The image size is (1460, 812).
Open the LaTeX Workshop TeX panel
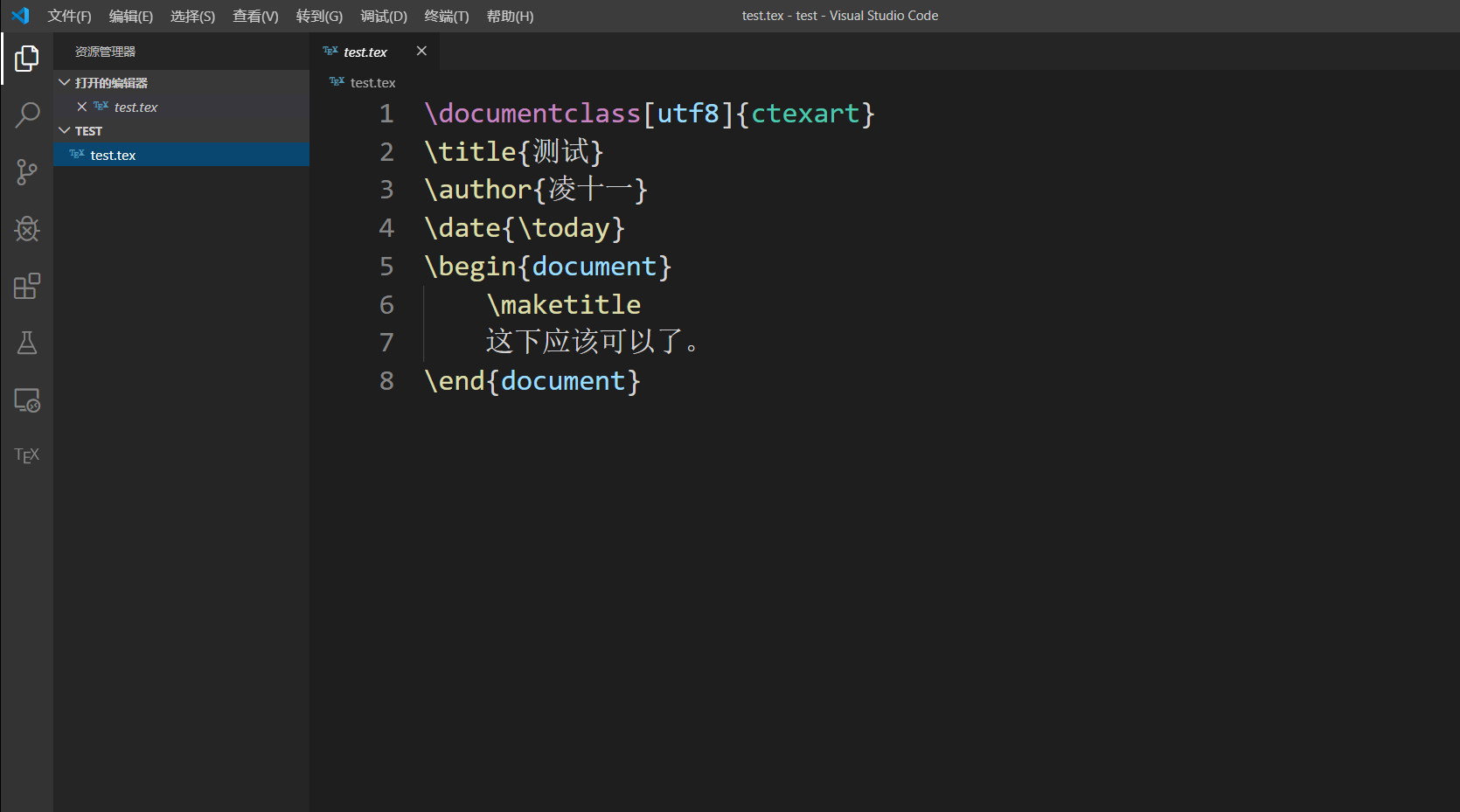pyautogui.click(x=26, y=454)
